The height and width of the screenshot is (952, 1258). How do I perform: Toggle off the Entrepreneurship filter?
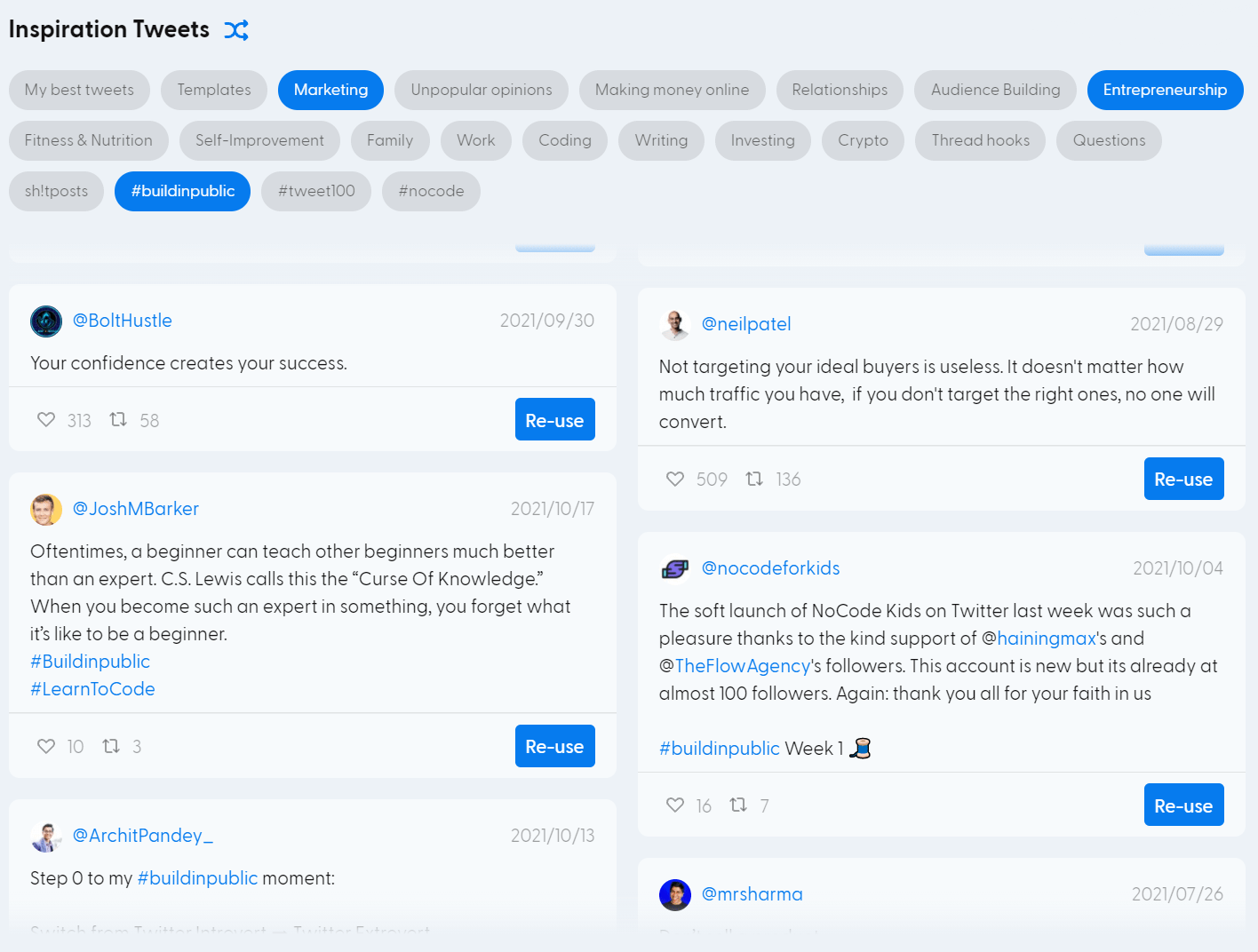pos(1165,90)
